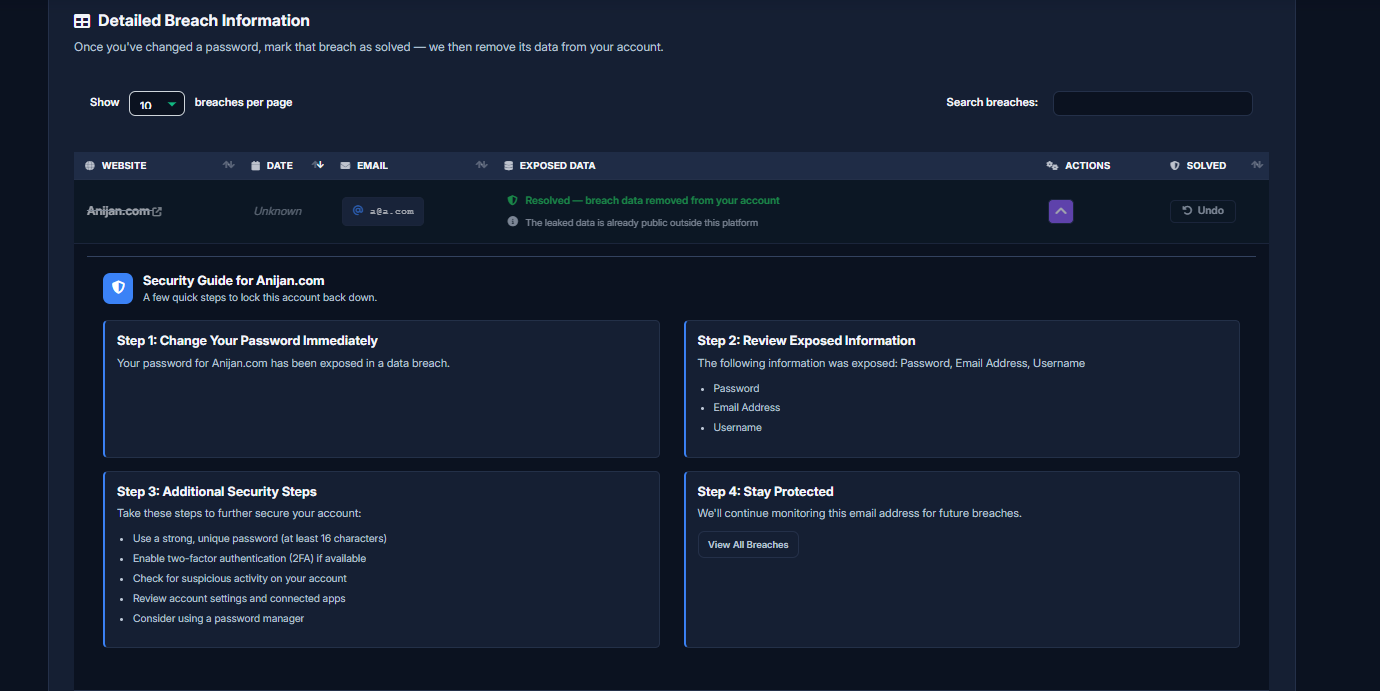Click the a@a.com email badge
1380x691 pixels.
tap(383, 211)
